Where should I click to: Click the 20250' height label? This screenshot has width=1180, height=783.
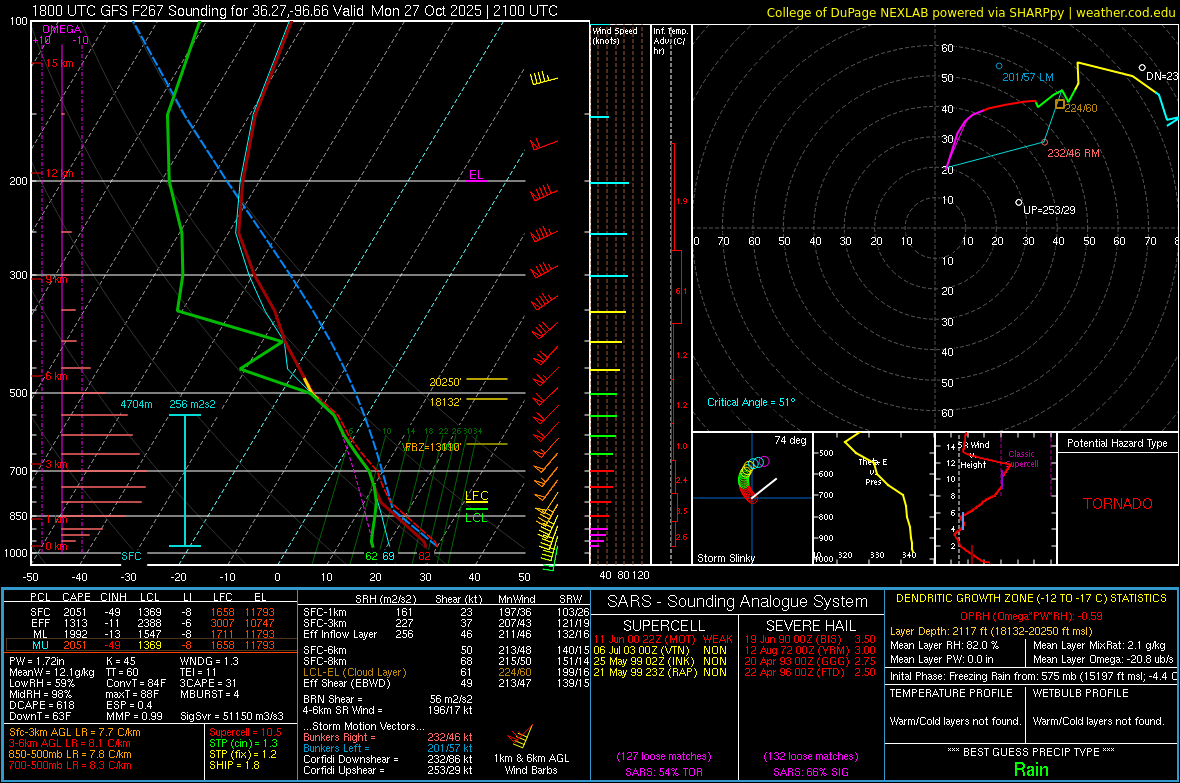[445, 382]
